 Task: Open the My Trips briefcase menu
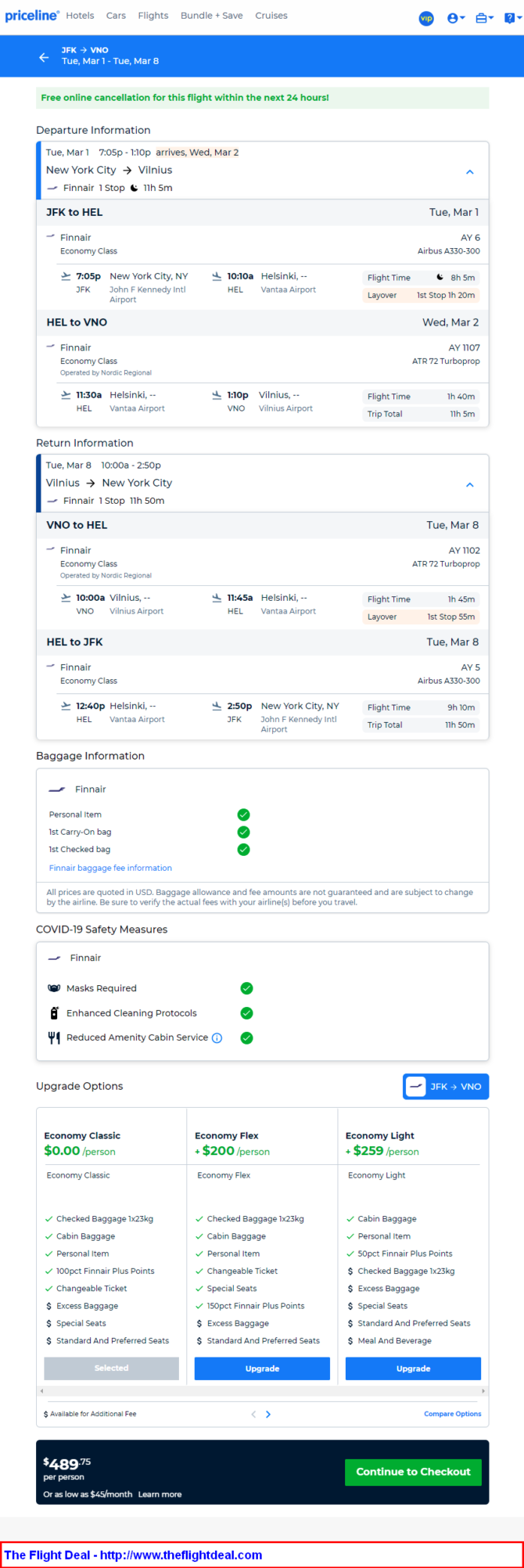484,18
